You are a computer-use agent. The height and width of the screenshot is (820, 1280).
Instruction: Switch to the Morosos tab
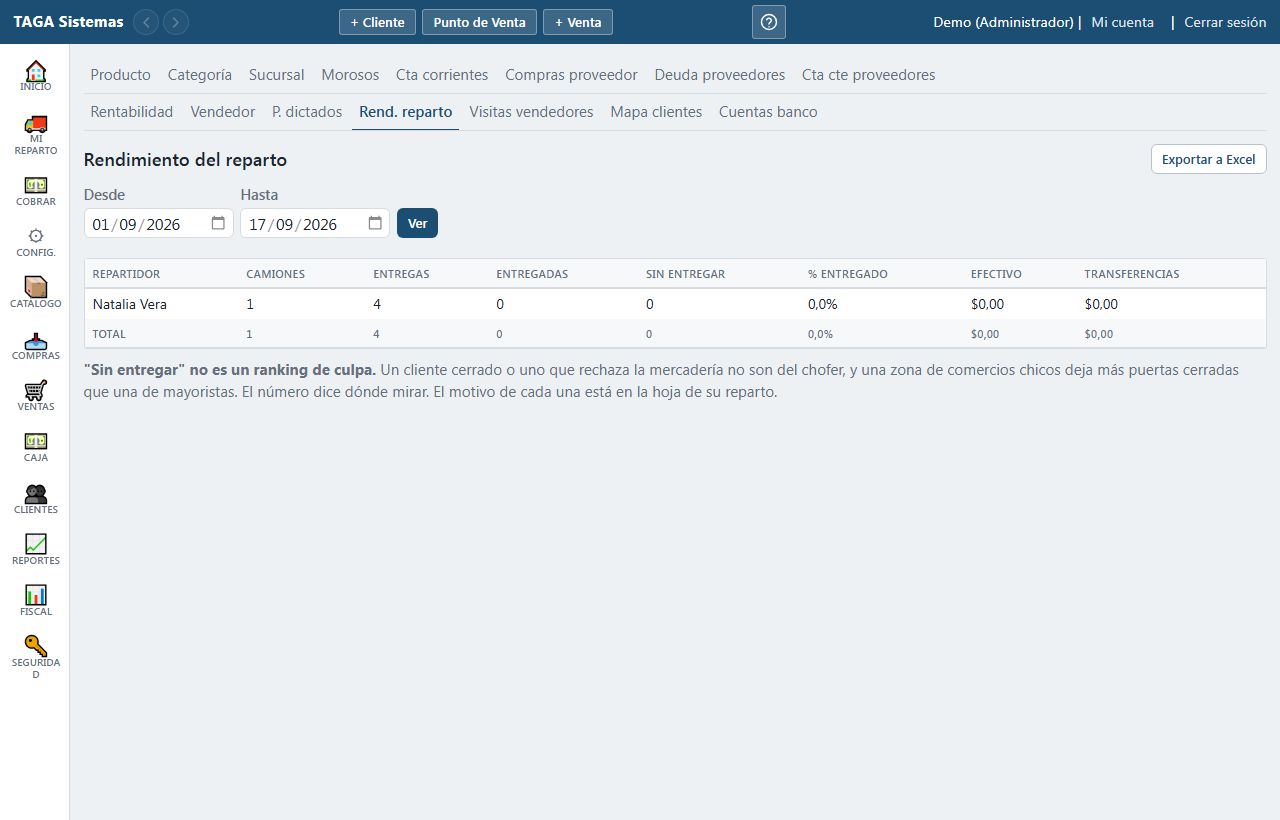click(350, 75)
